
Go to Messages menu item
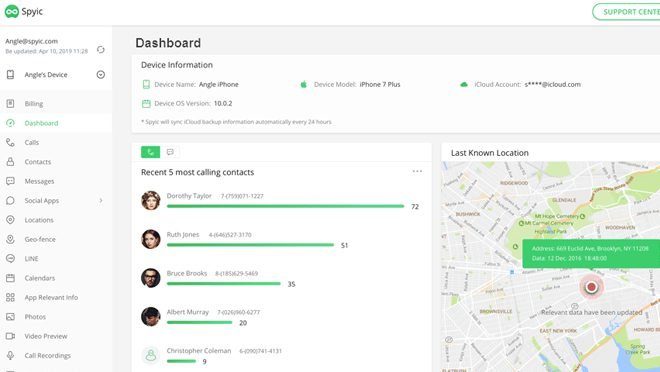click(39, 181)
